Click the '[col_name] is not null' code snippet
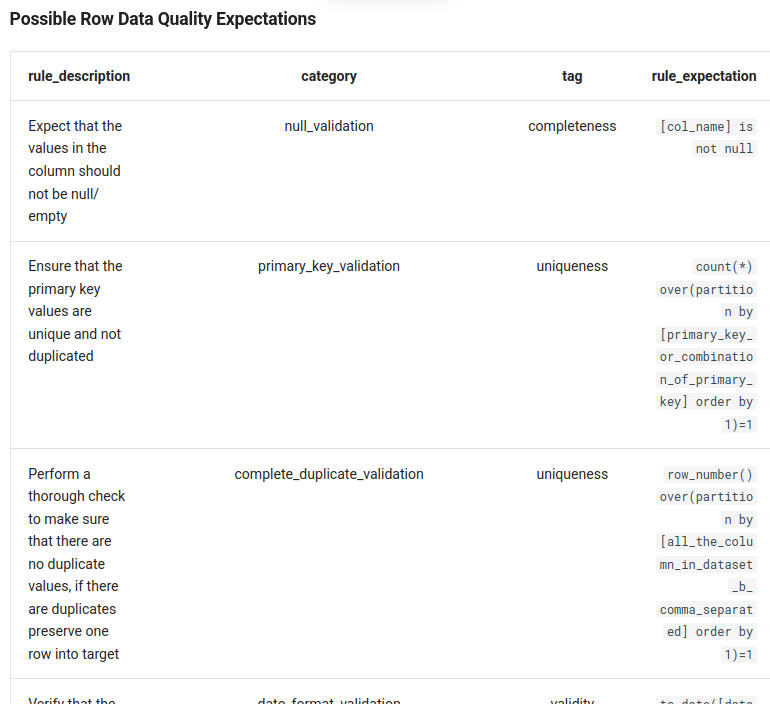Viewport: 770px width, 704px height. tap(706, 137)
